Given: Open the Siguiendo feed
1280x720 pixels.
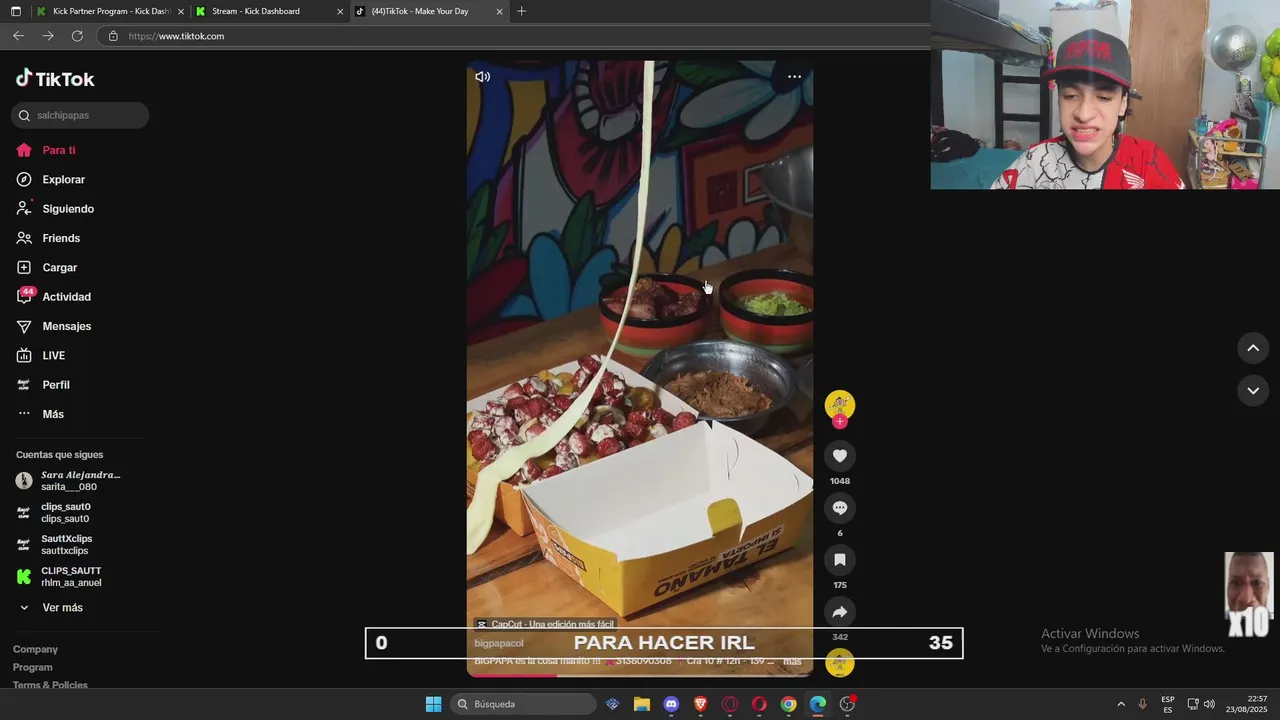Looking at the screenshot, I should (55, 209).
